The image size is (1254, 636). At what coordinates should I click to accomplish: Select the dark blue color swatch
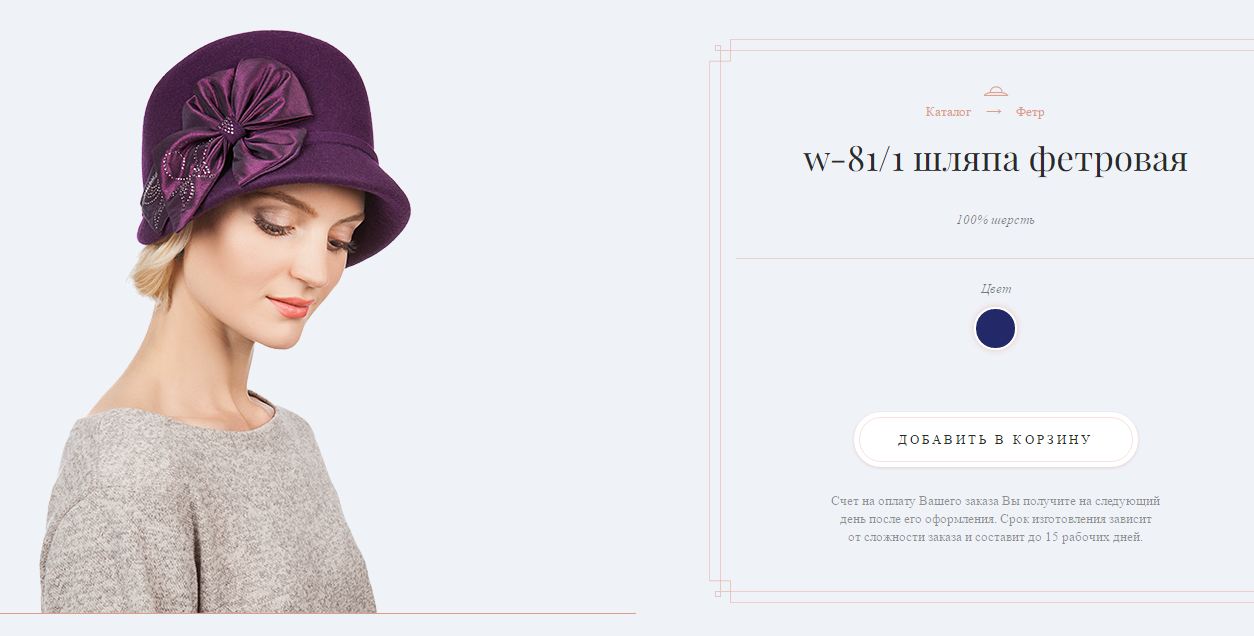(995, 328)
